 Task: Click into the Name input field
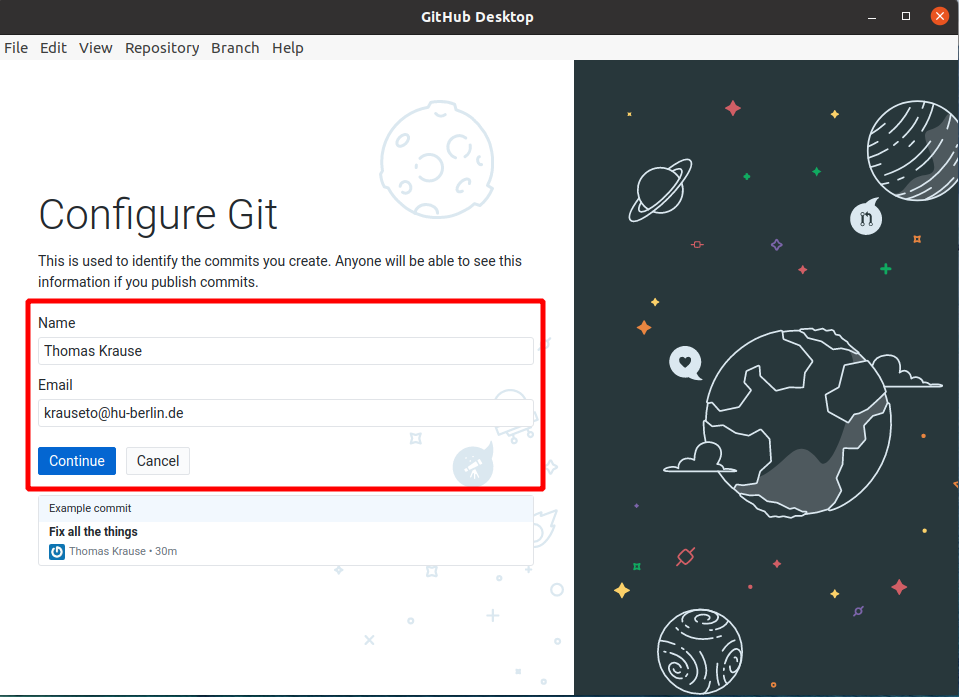[286, 351]
